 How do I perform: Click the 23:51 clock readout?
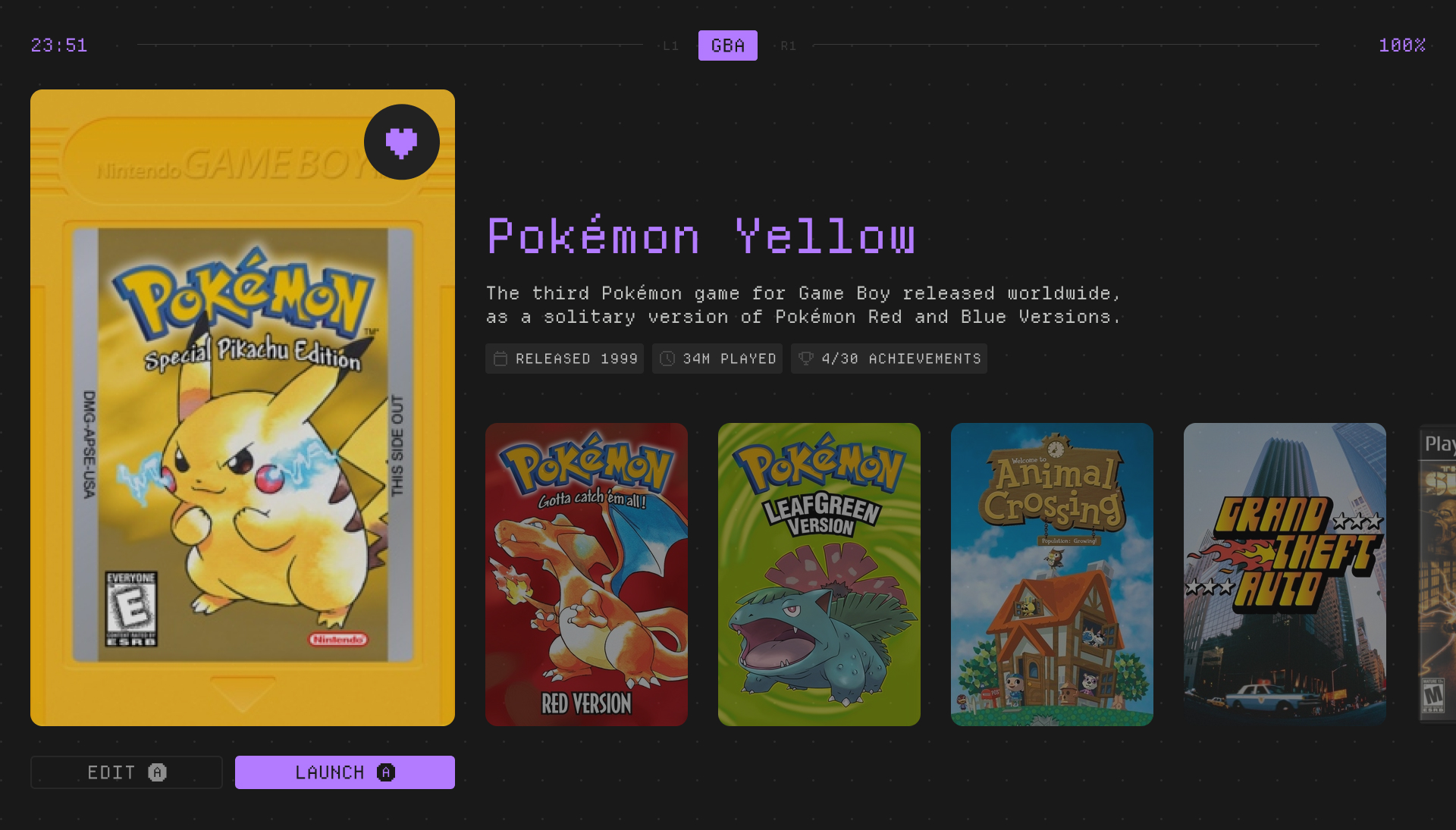point(59,45)
